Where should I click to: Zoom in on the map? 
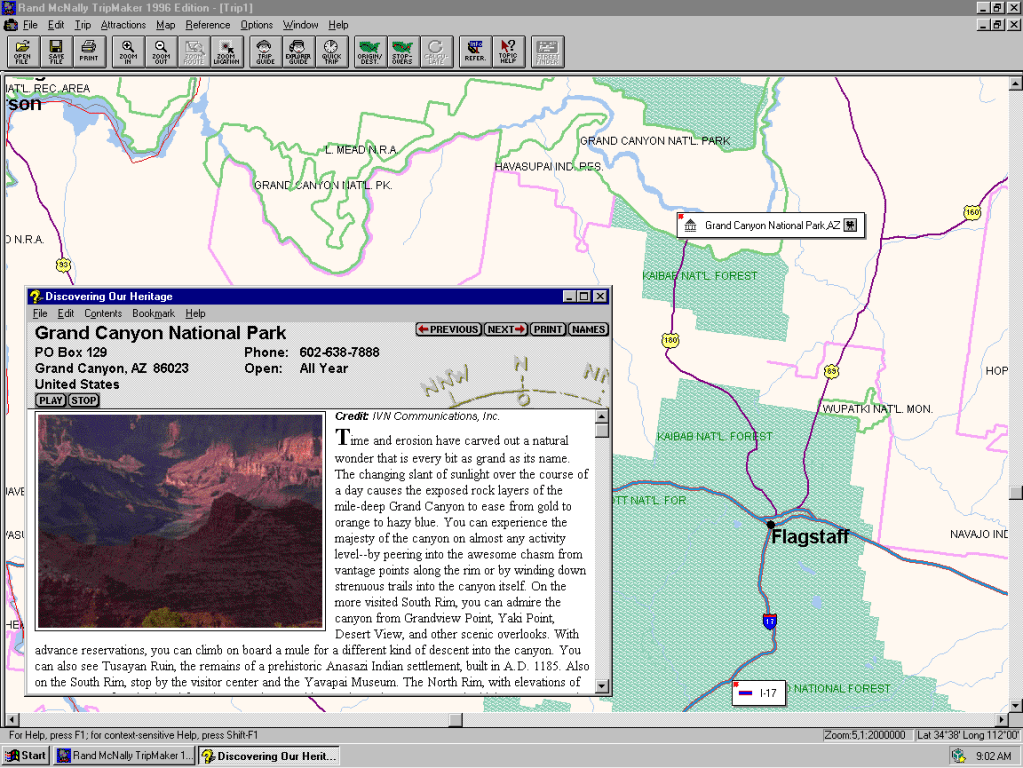[128, 51]
